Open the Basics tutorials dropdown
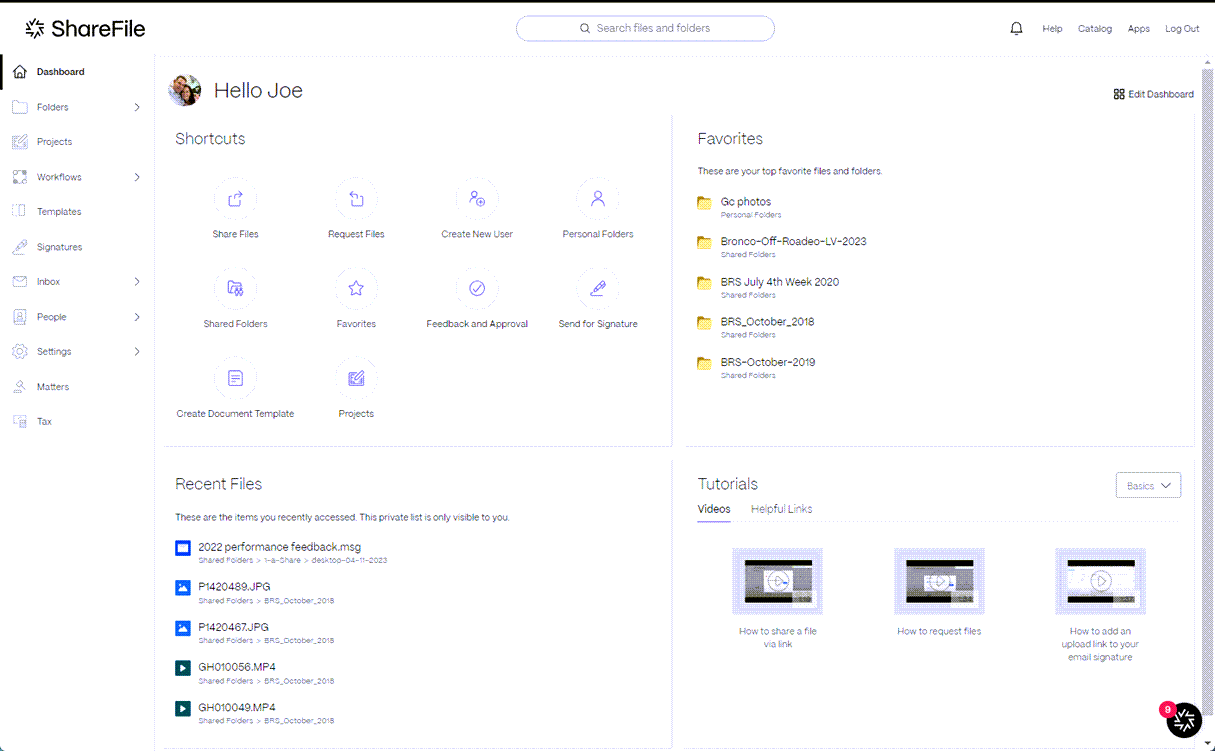 point(1148,486)
